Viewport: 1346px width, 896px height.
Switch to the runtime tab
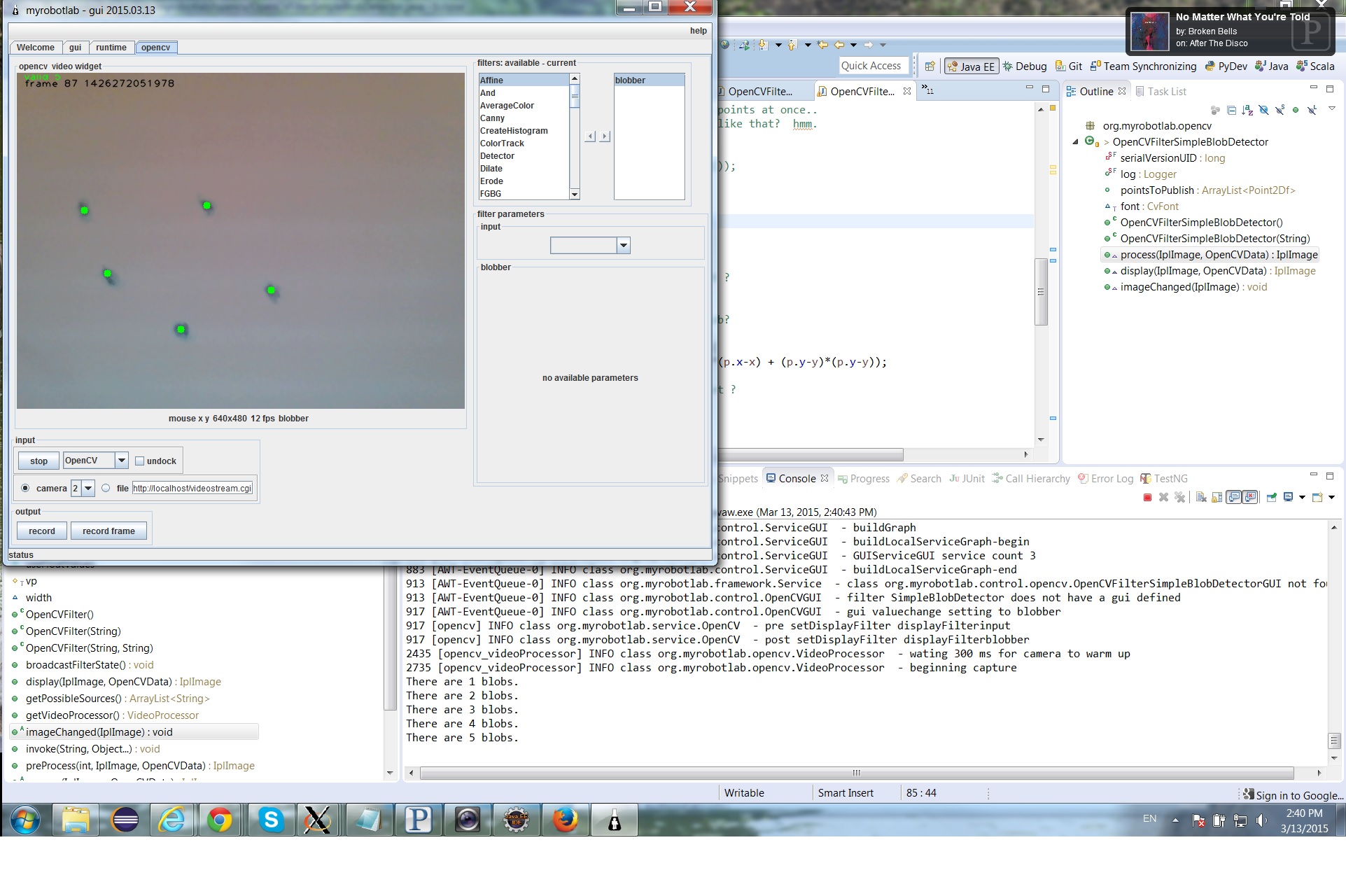coord(111,48)
